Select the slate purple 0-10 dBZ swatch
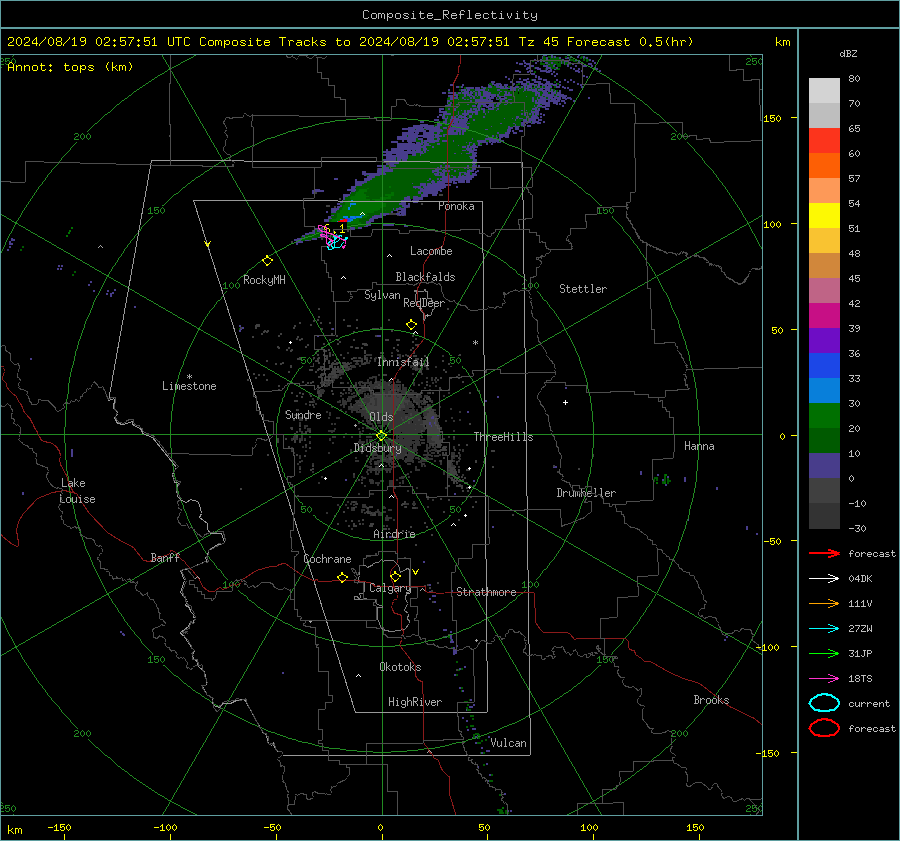This screenshot has height=841, width=900. coord(824,466)
